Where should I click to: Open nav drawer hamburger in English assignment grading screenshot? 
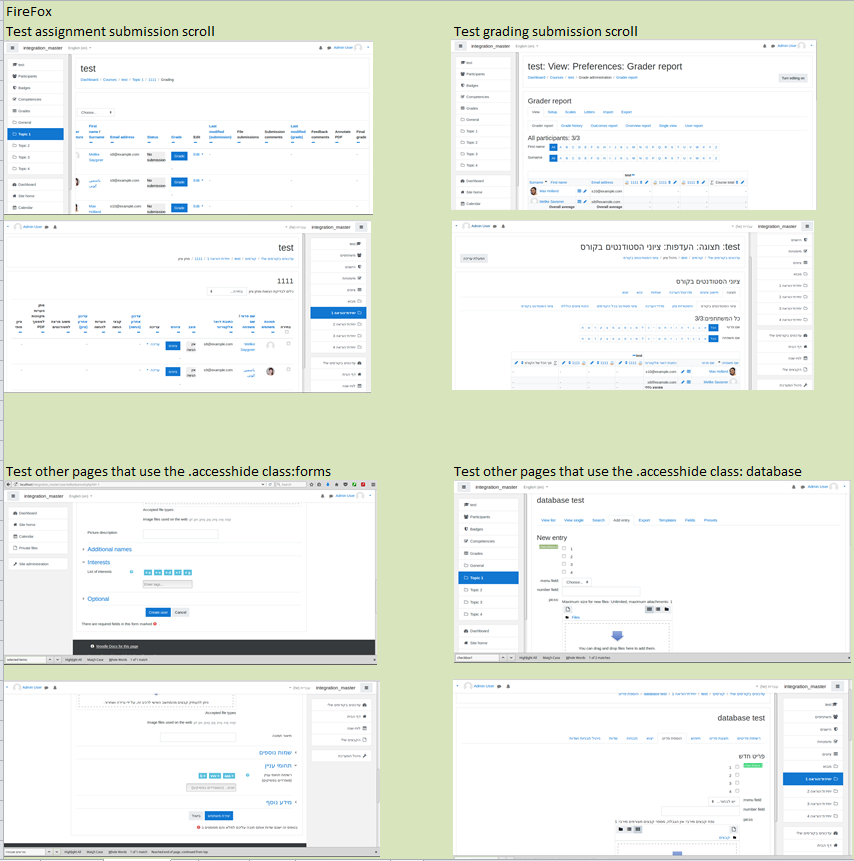pyautogui.click(x=13, y=48)
